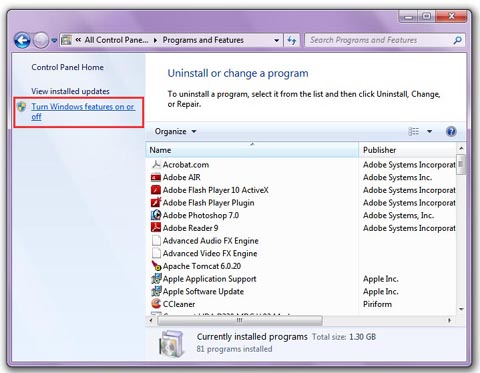Click the Refresh button
The image size is (480, 373).
tap(292, 40)
